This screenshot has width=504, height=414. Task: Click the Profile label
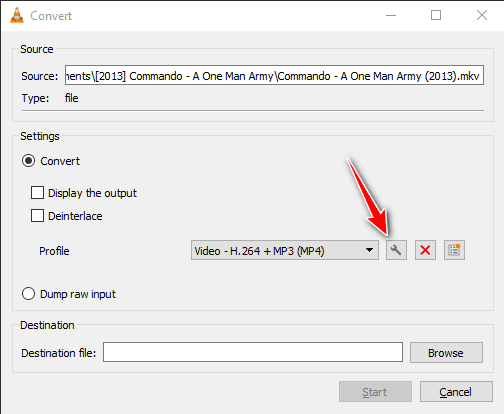[x=54, y=251]
